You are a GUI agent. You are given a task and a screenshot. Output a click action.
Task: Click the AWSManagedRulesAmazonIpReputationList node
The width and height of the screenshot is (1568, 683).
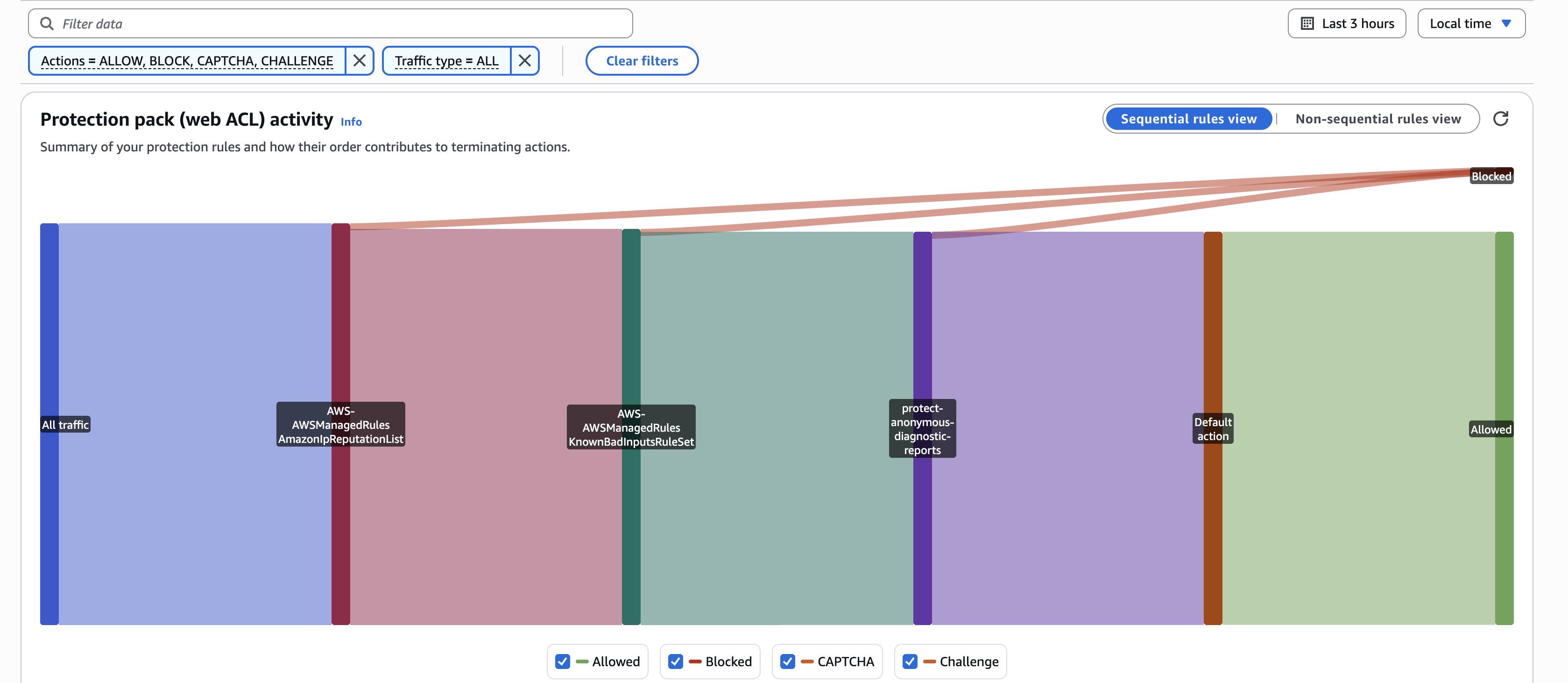341,424
